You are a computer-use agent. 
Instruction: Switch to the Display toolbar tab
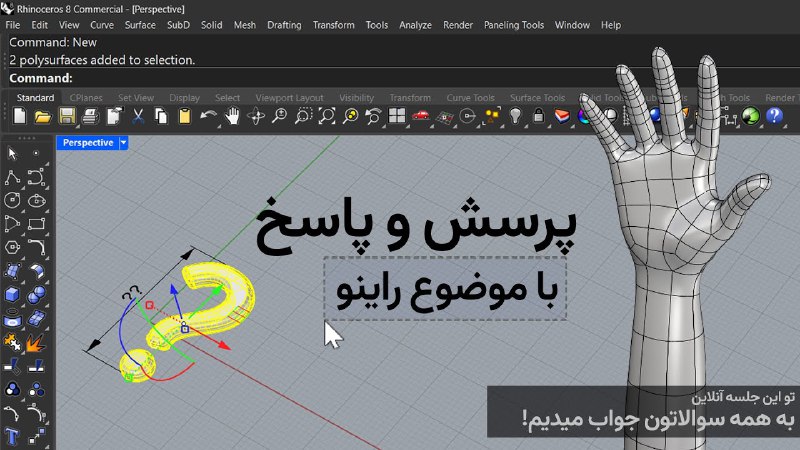tap(184, 97)
